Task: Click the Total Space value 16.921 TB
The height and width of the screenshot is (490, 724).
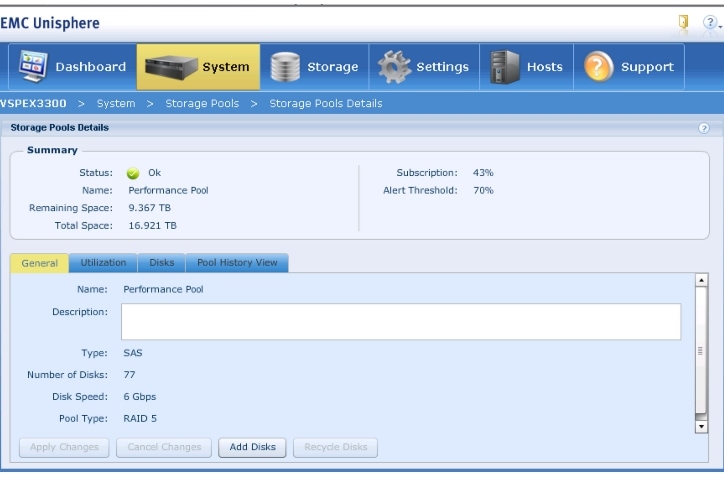Action: click(x=152, y=226)
